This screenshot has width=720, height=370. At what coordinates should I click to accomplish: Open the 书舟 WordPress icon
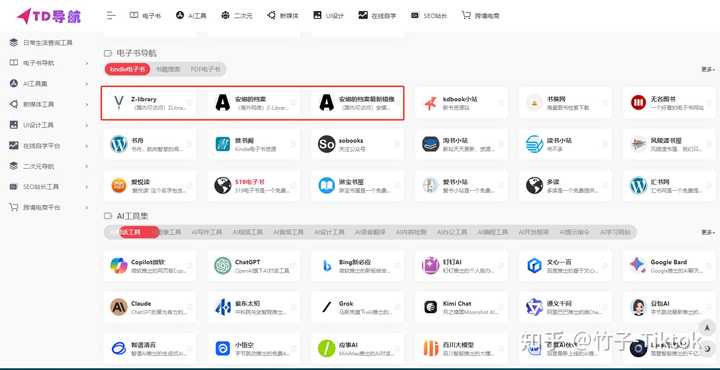tap(119, 144)
